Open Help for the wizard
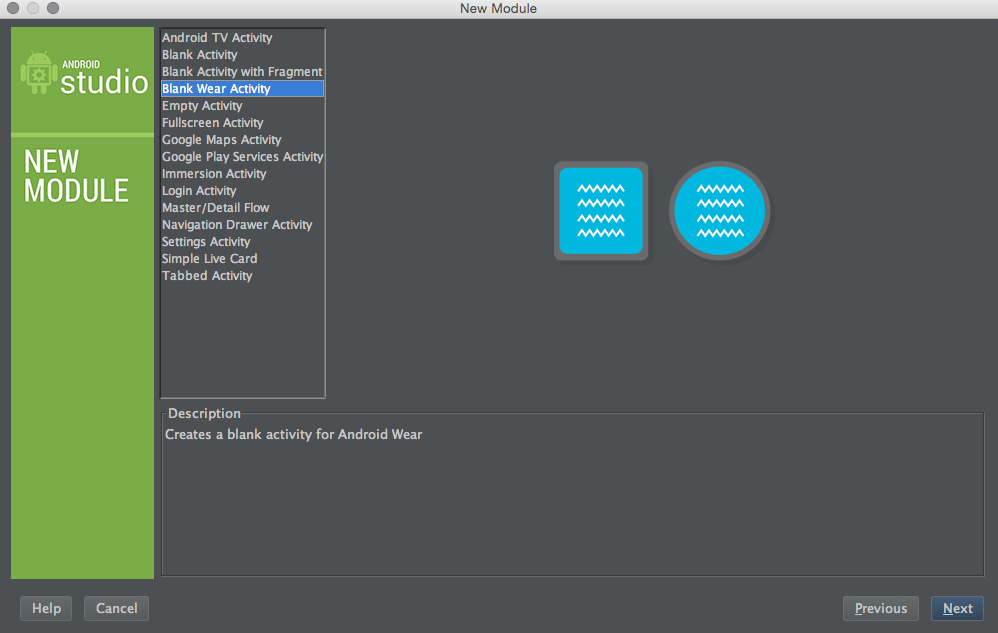Image resolution: width=998 pixels, height=633 pixels. pos(46,608)
